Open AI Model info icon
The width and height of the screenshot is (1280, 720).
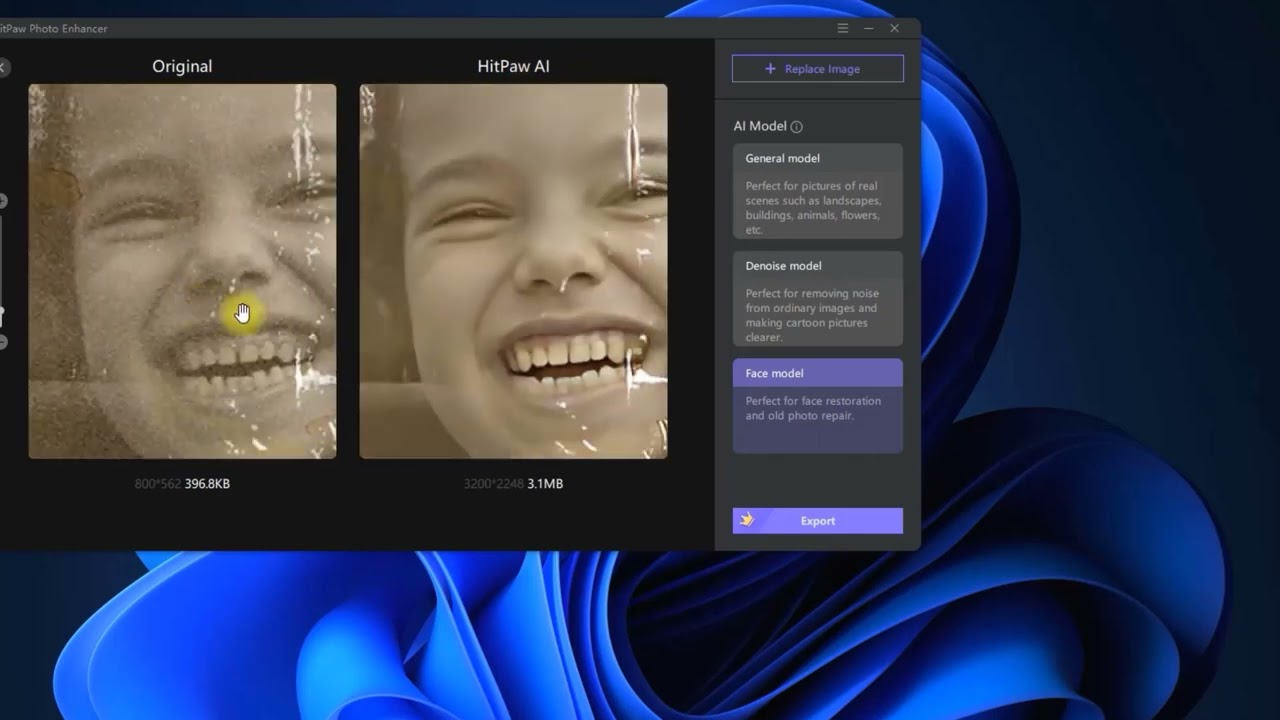797,127
